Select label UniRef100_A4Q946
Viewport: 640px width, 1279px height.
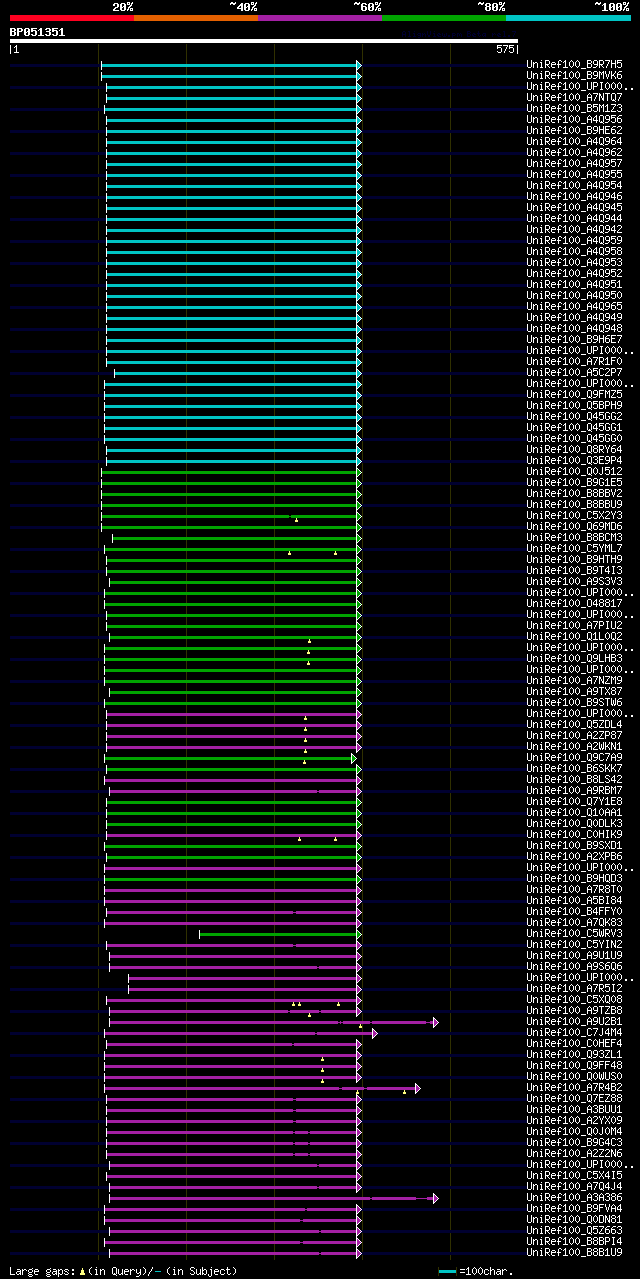point(573,197)
